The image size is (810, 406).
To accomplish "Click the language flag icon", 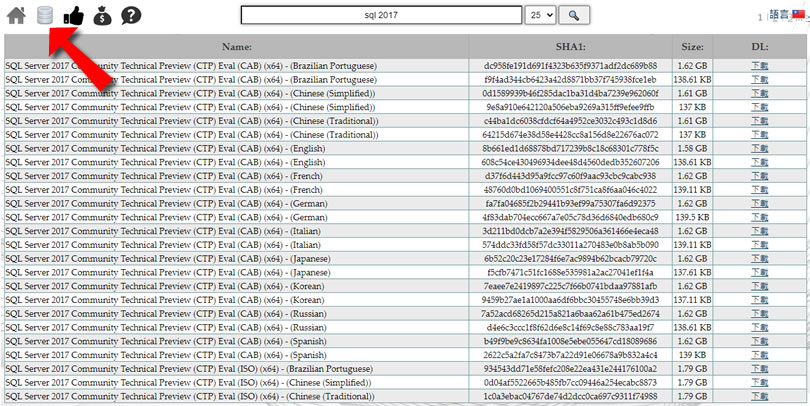I will click(x=799, y=14).
